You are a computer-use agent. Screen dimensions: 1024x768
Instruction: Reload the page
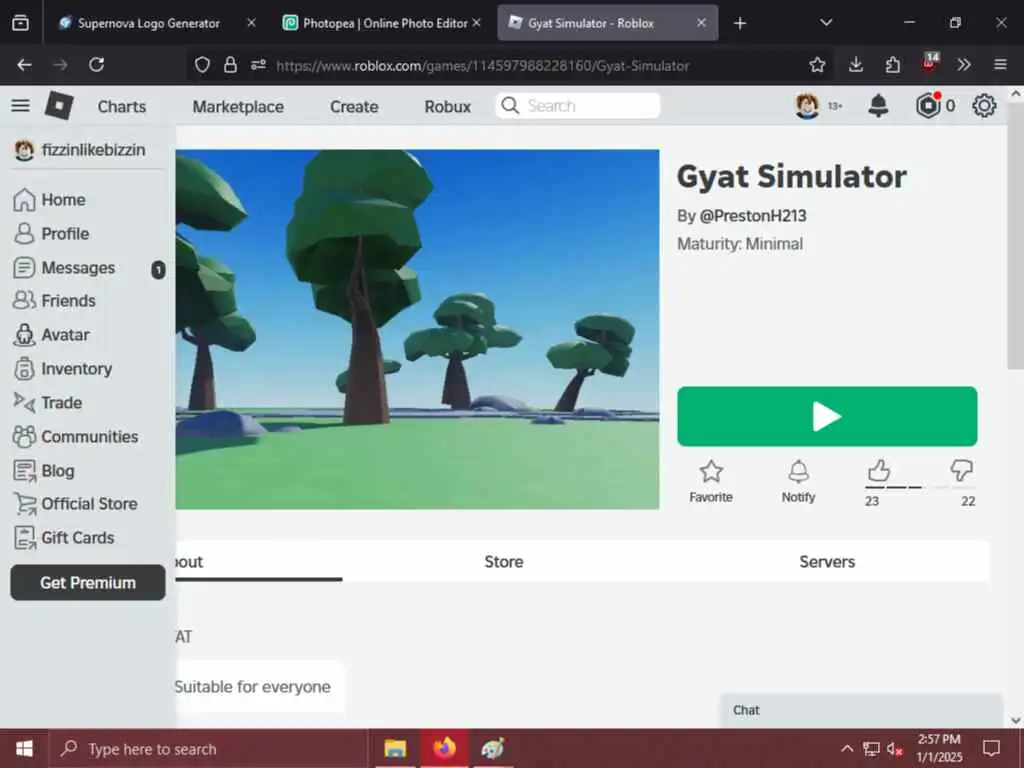point(97,65)
